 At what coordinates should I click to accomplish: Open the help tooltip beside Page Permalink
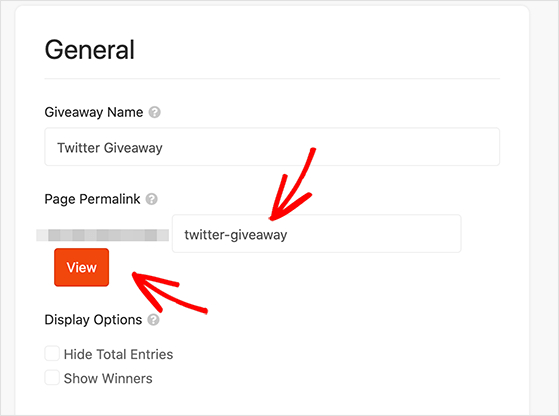coord(152,199)
